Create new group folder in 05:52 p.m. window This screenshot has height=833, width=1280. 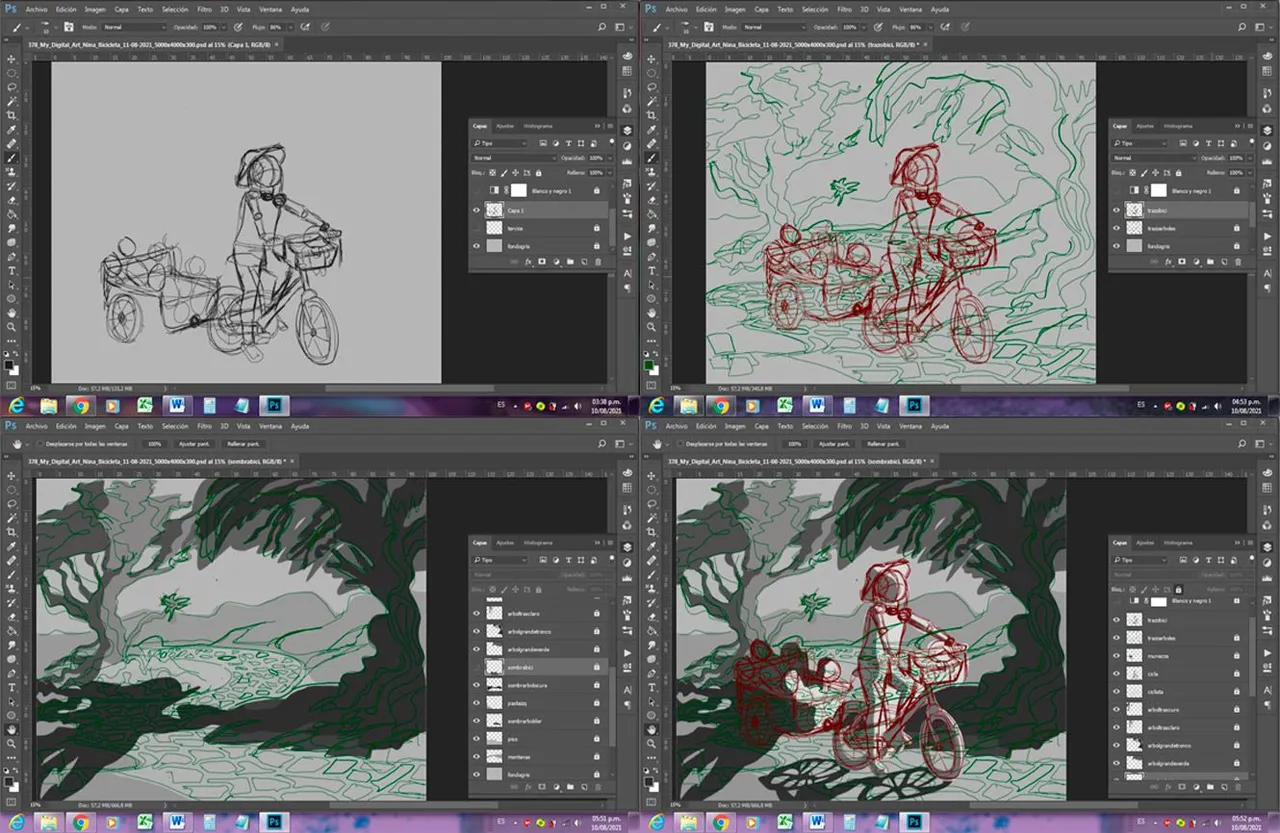[x=1210, y=787]
